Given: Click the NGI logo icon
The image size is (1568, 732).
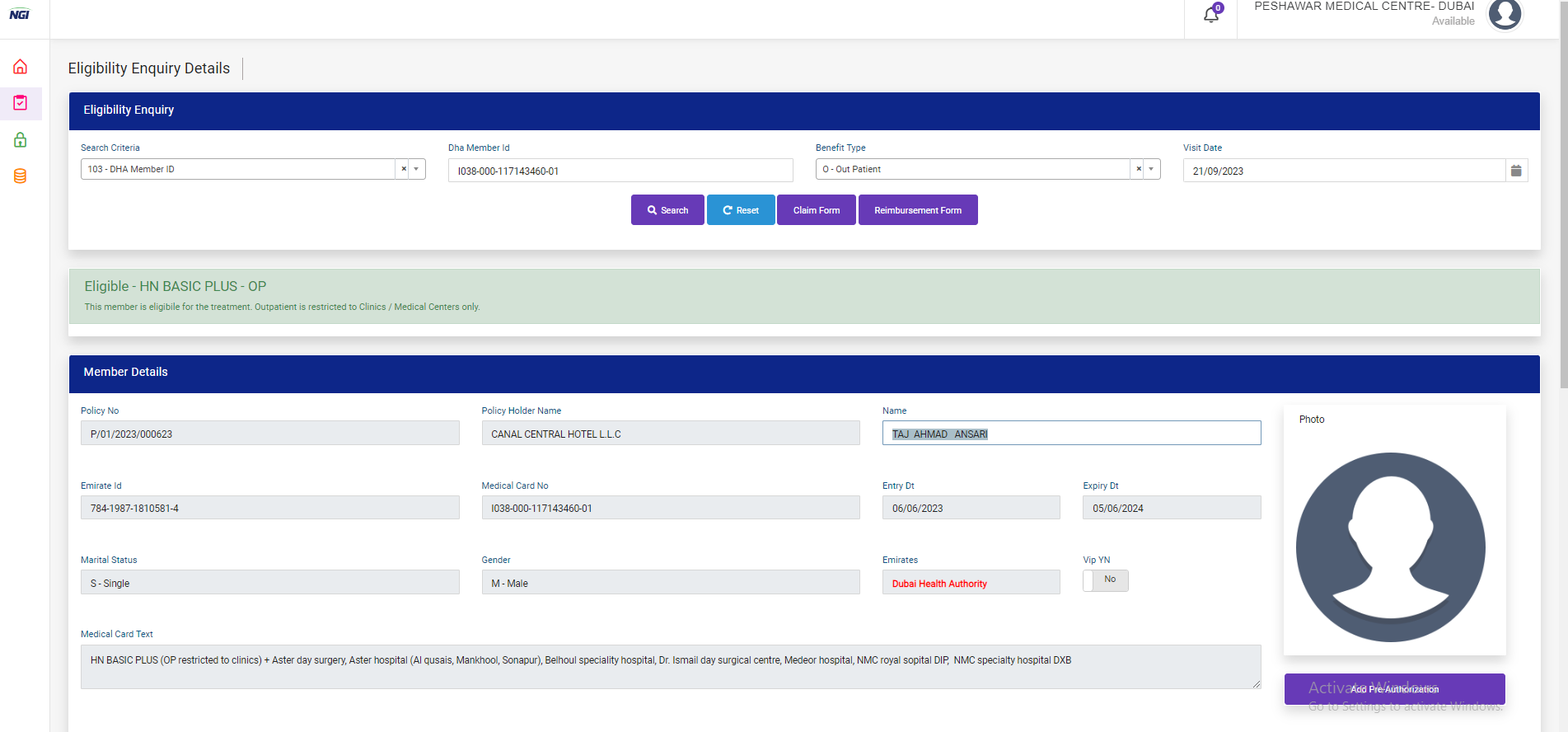Looking at the screenshot, I should 20,15.
